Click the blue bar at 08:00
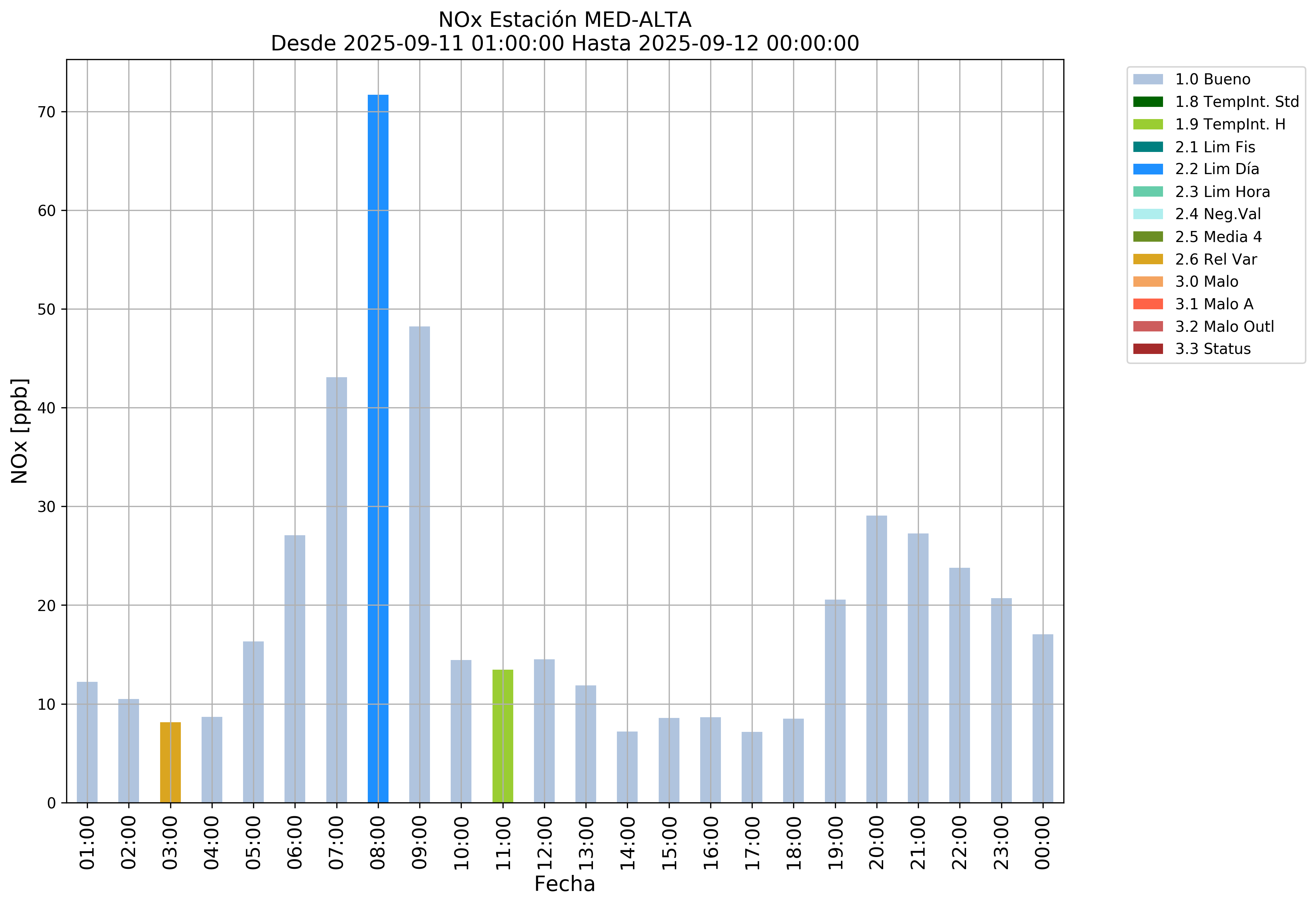 (378, 448)
